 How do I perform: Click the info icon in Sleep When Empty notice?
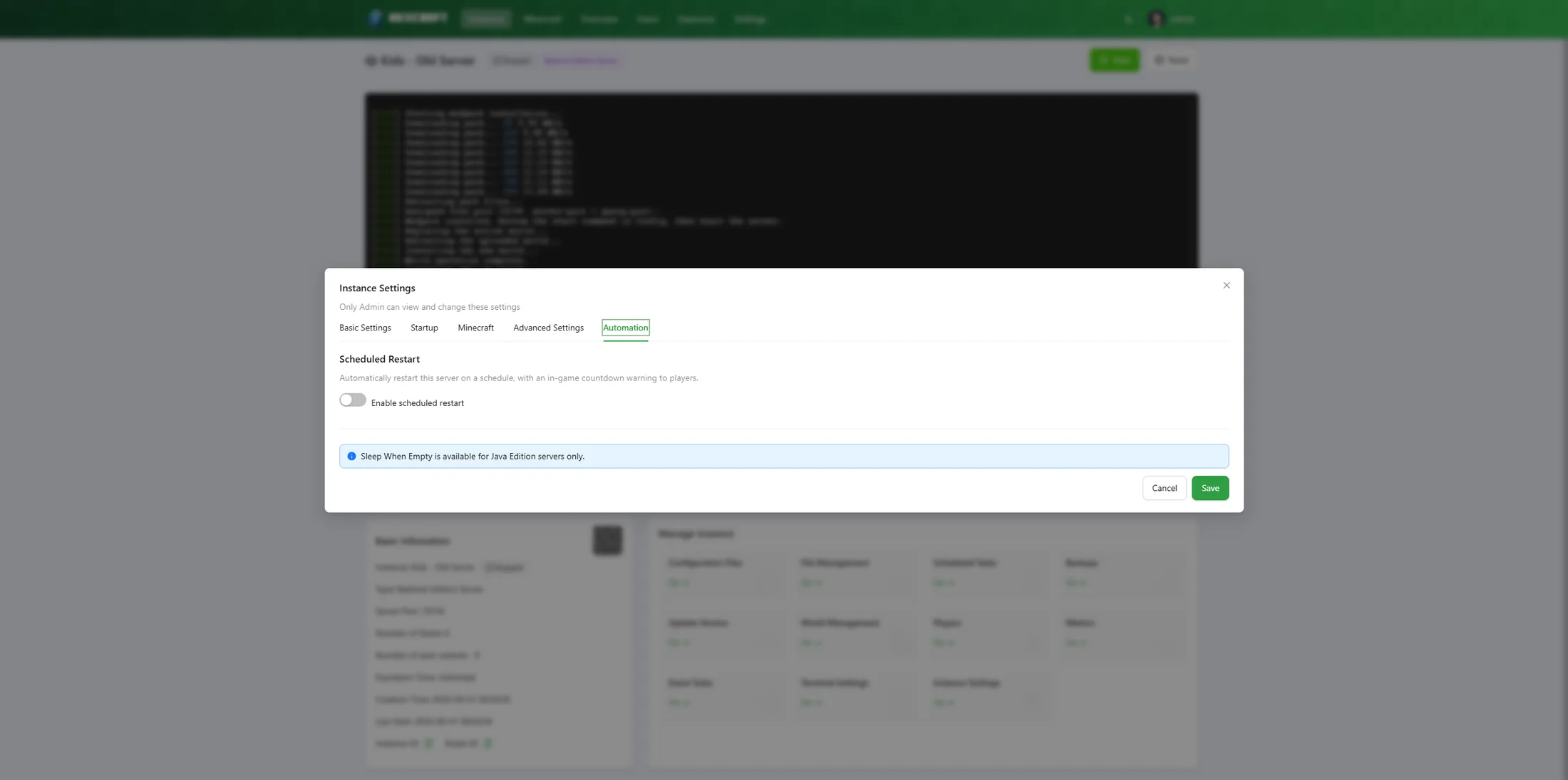click(x=351, y=457)
